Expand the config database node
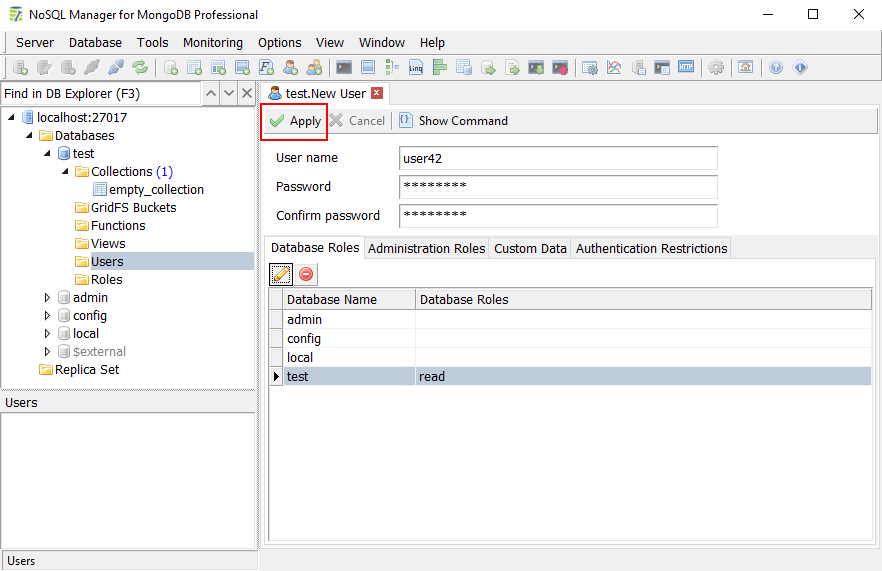The height and width of the screenshot is (571, 882). pos(47,316)
